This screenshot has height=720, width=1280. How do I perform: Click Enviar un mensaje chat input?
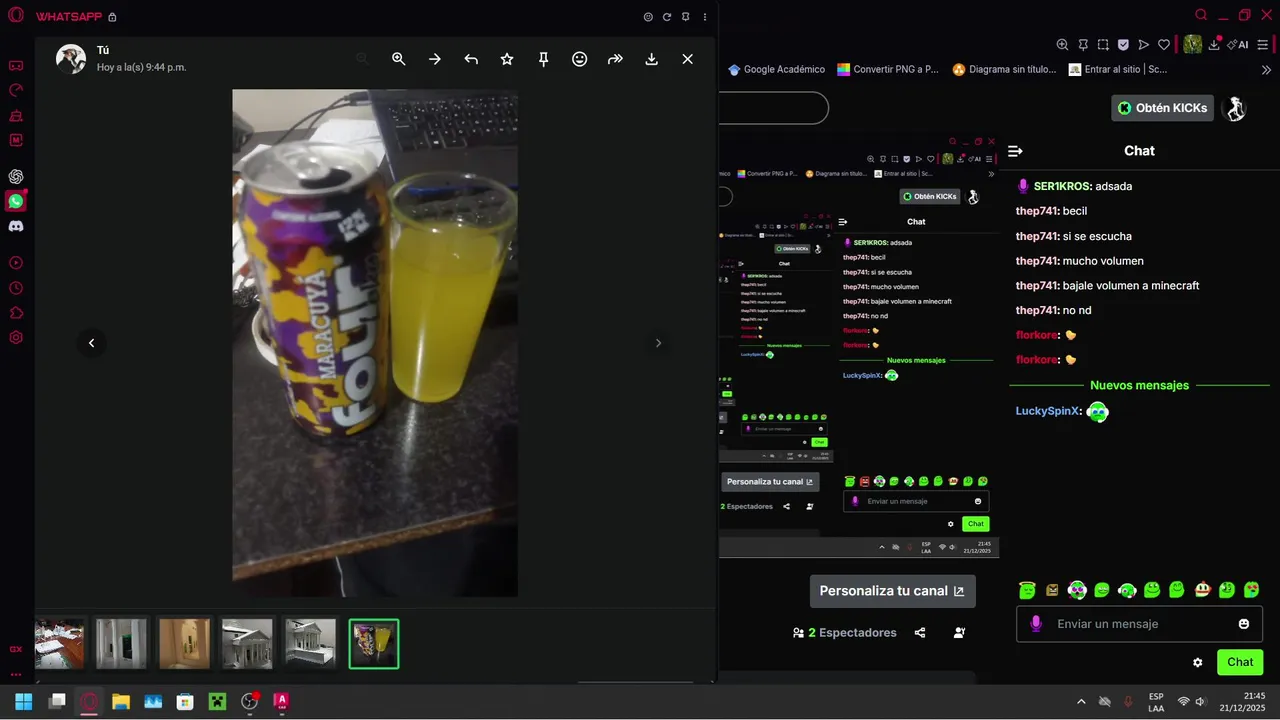[x=1139, y=624]
